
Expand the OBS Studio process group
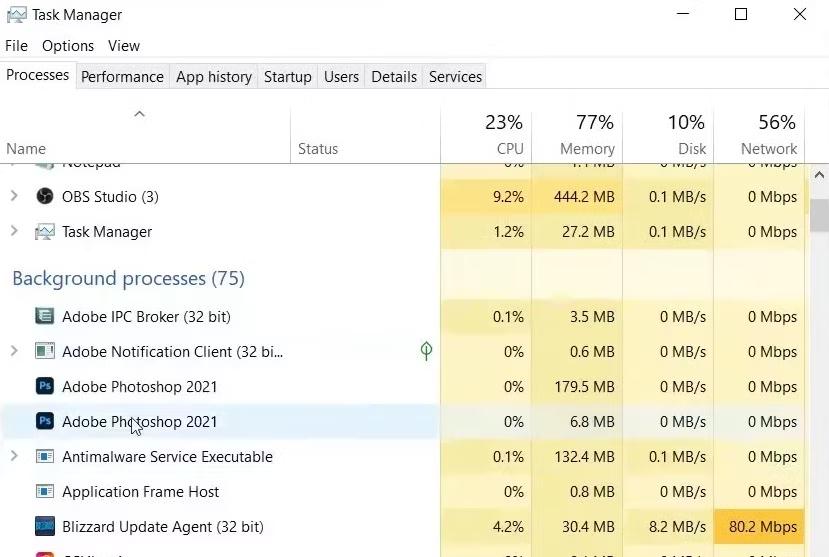[x=14, y=197]
